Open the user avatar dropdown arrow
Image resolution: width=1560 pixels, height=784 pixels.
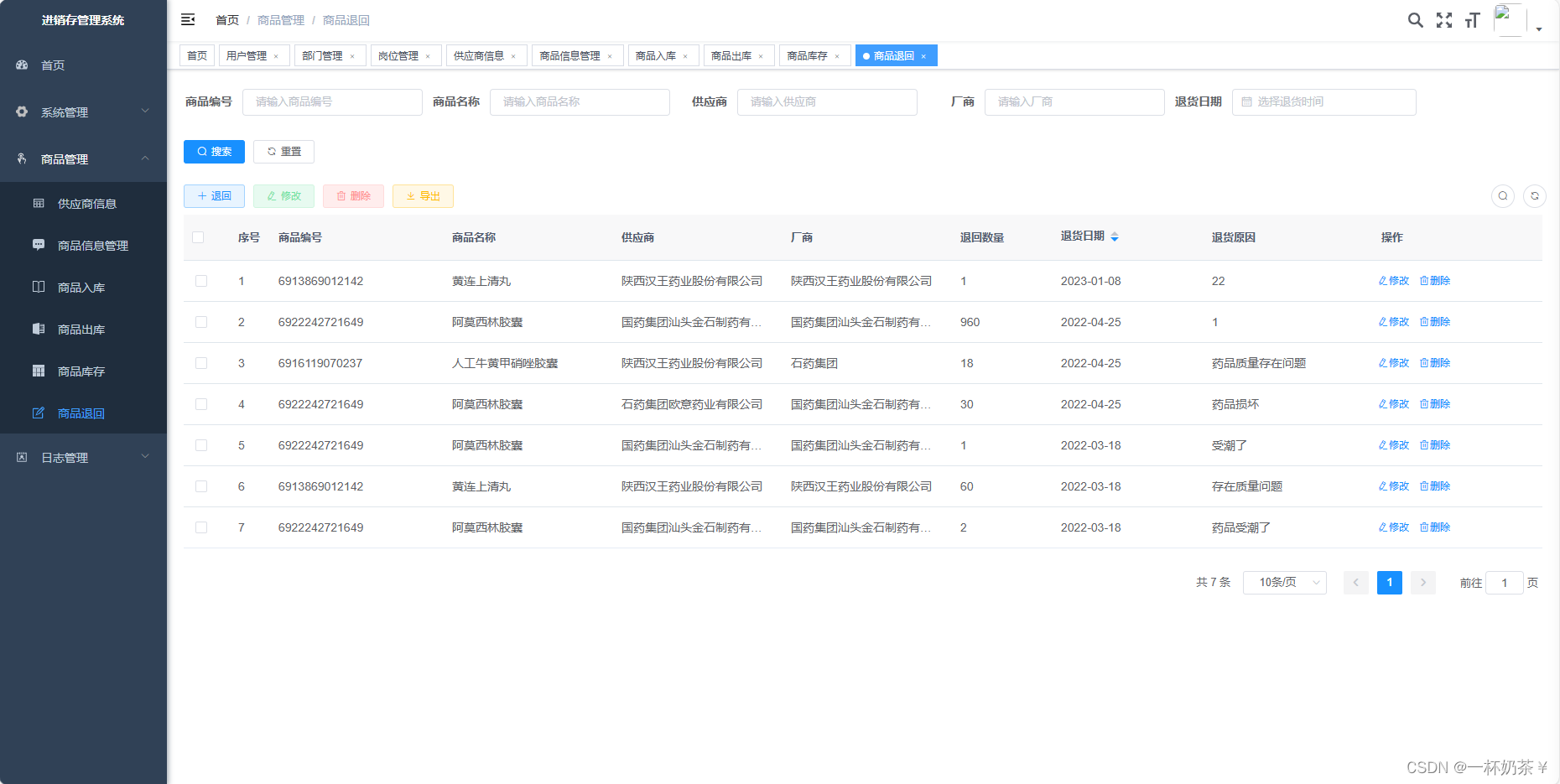(x=1539, y=29)
